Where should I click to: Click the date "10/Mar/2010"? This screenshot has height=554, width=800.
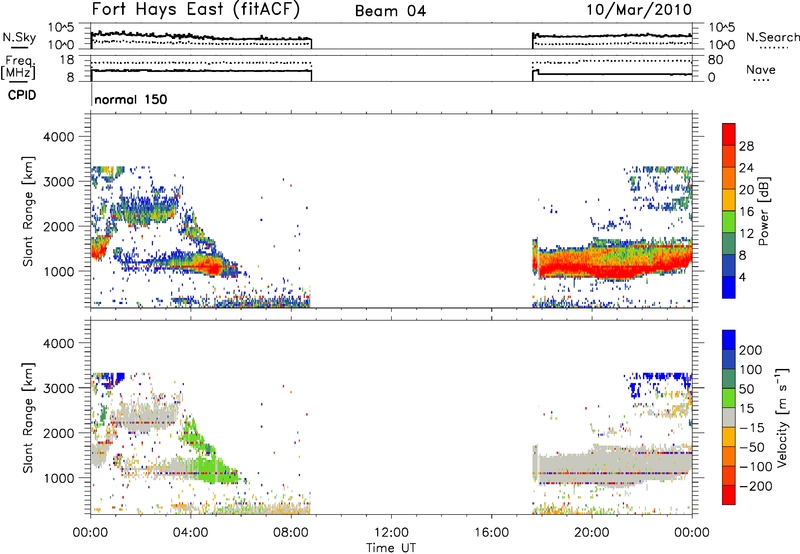639,10
